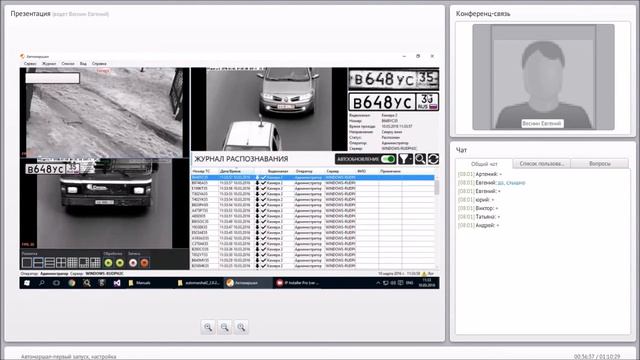This screenshot has width=640, height=360.
Task: Select the highlighted blue journal row
Action: pyautogui.click(x=313, y=178)
